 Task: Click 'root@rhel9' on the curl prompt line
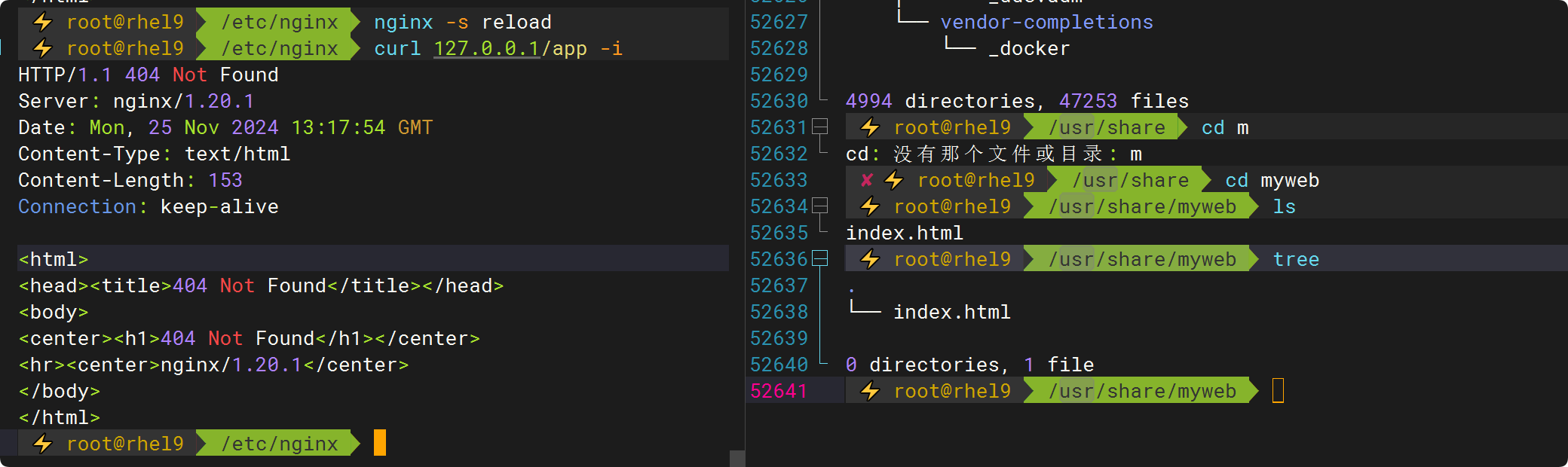(x=125, y=48)
